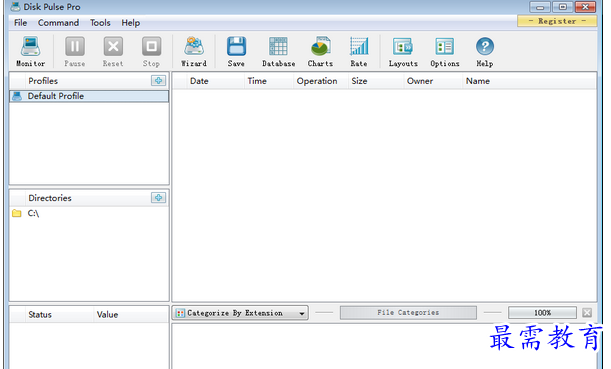Click the Default Profile monitor icon
Screen dimensions: 611x369
17,96
